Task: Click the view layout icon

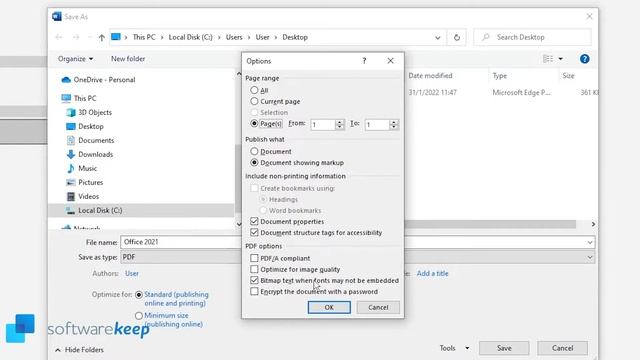Action: (x=548, y=59)
